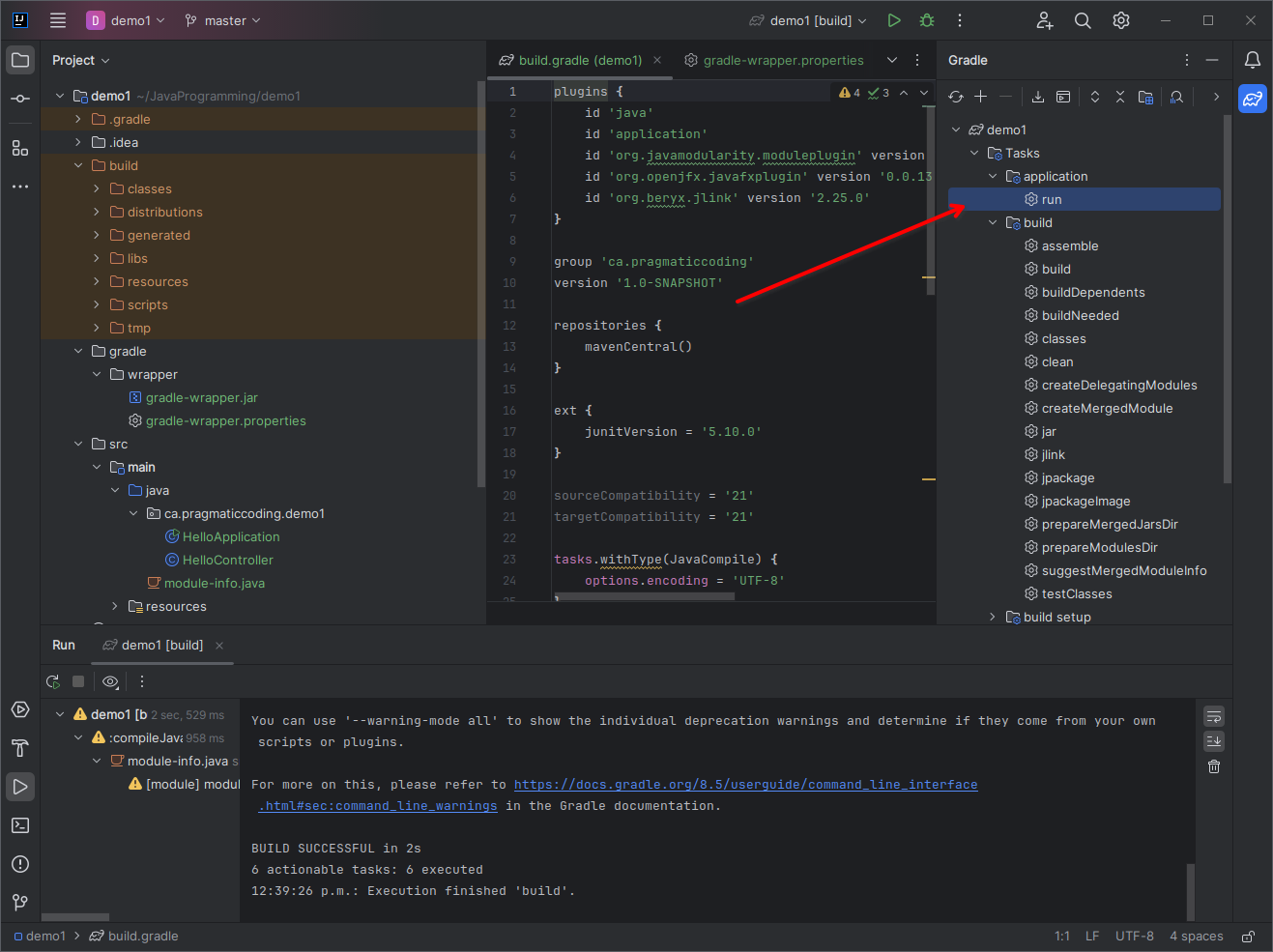
Task: Run the demo1 build configuration
Action: (x=894, y=20)
